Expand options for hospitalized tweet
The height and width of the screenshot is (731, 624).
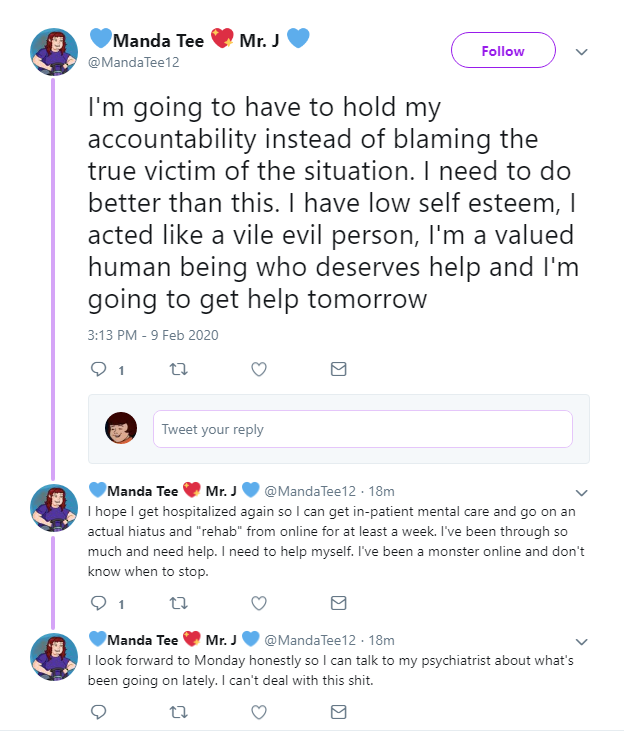[x=582, y=492]
